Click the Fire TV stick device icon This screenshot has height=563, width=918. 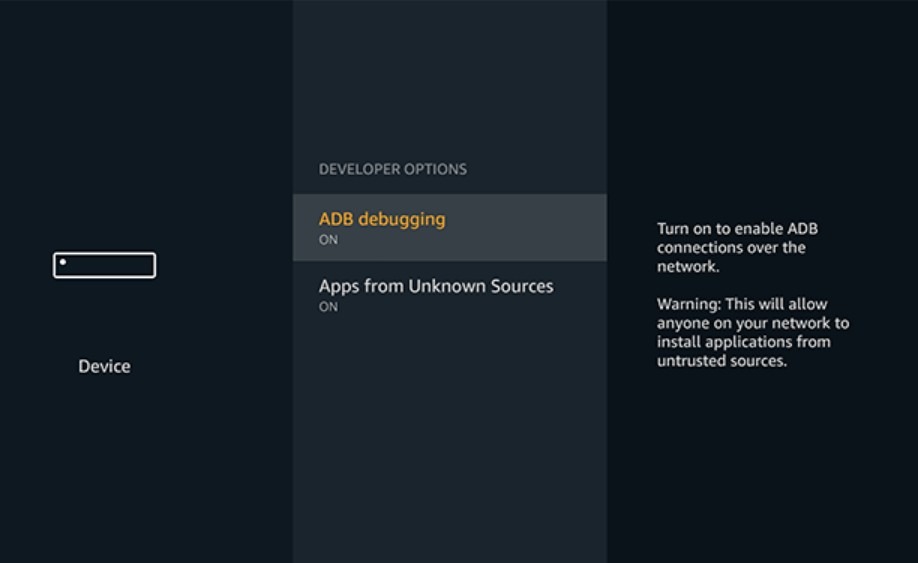104,265
